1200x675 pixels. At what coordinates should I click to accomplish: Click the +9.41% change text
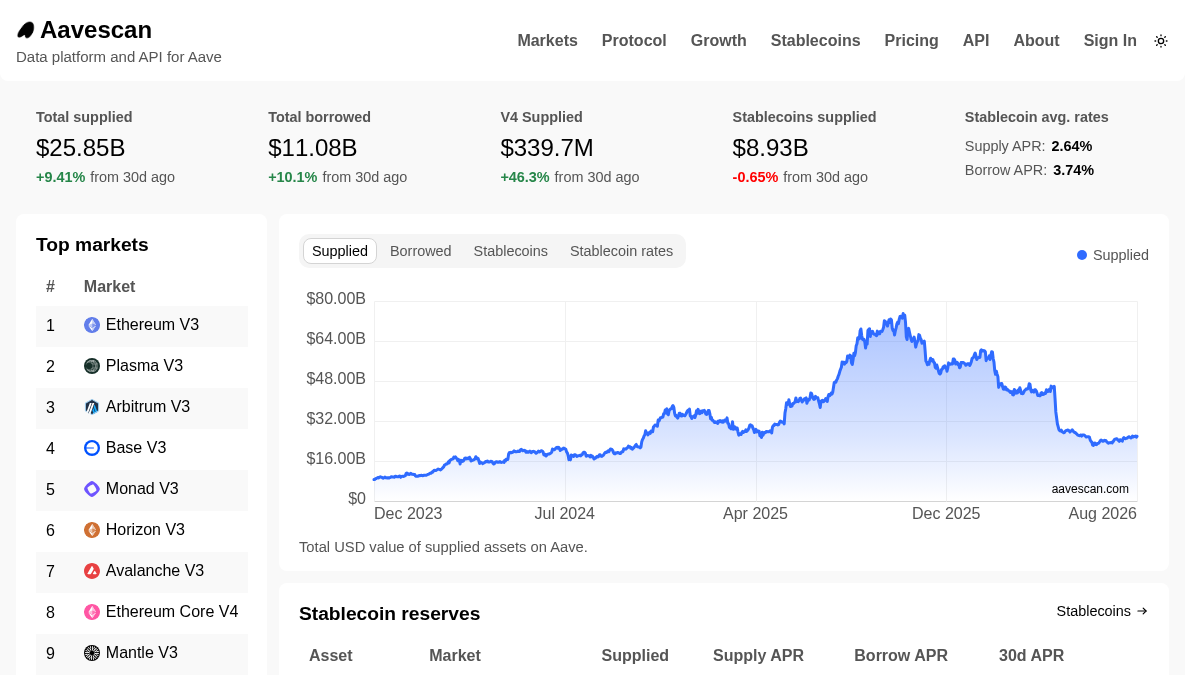click(61, 177)
